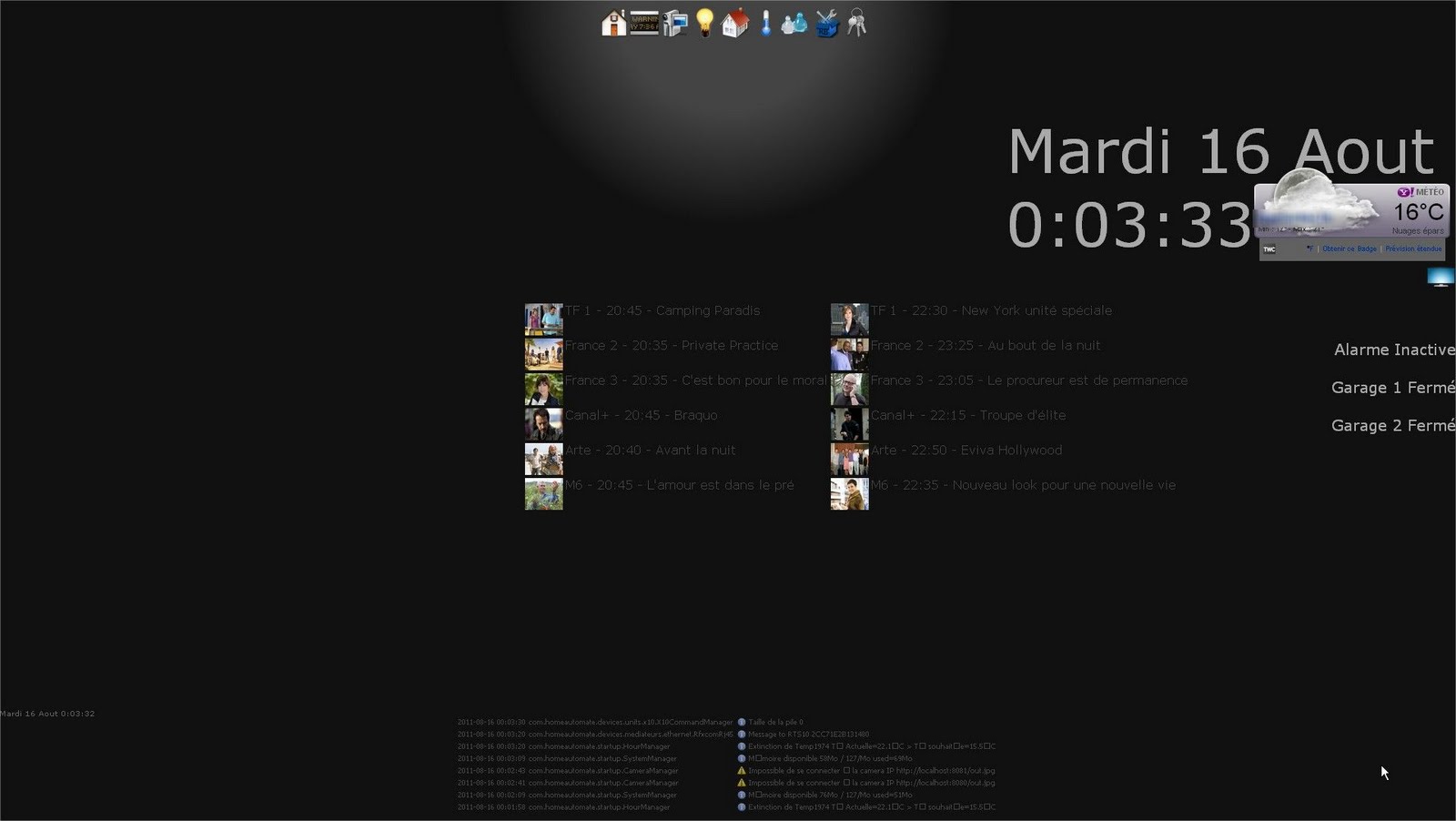Click the 'Obtenir ce Badge' link
Viewport: 1456px width, 821px height.
1350,248
